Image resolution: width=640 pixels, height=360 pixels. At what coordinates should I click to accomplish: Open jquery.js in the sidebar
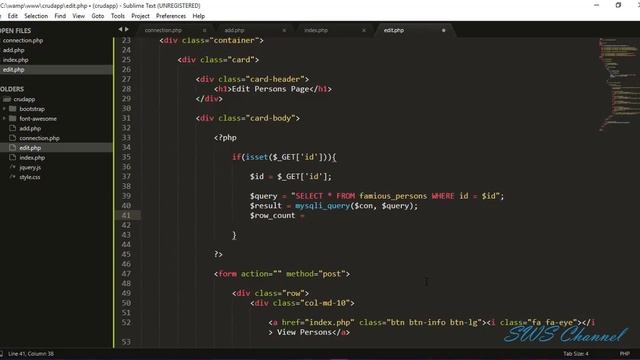[x=30, y=168]
